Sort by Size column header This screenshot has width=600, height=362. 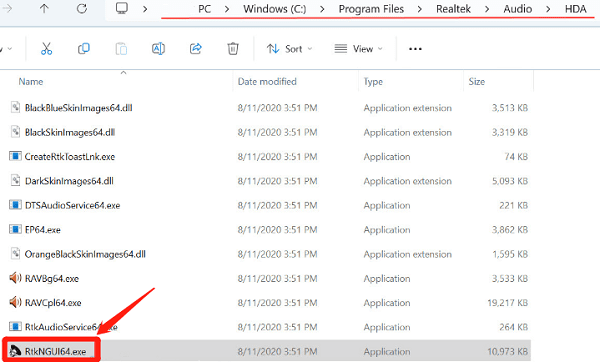click(x=477, y=82)
